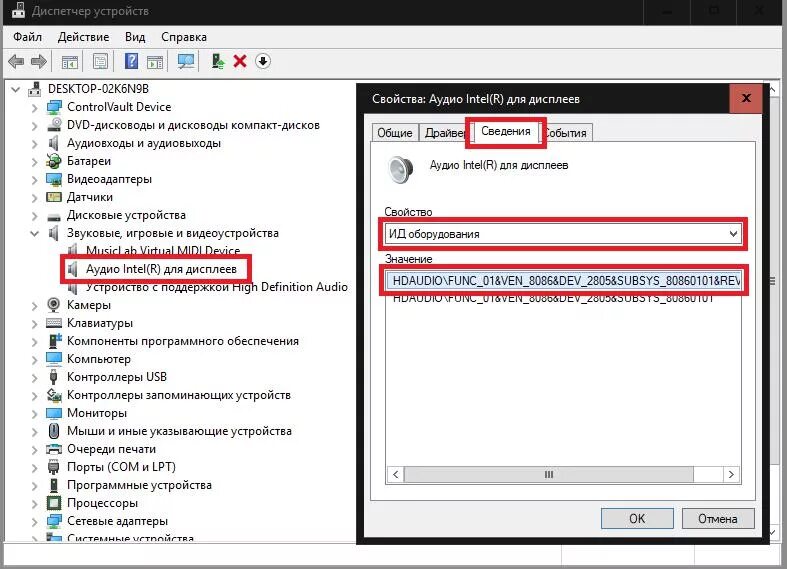Click the down-arrow disable device toolbar icon
This screenshot has height=569, width=787.
[x=263, y=62]
